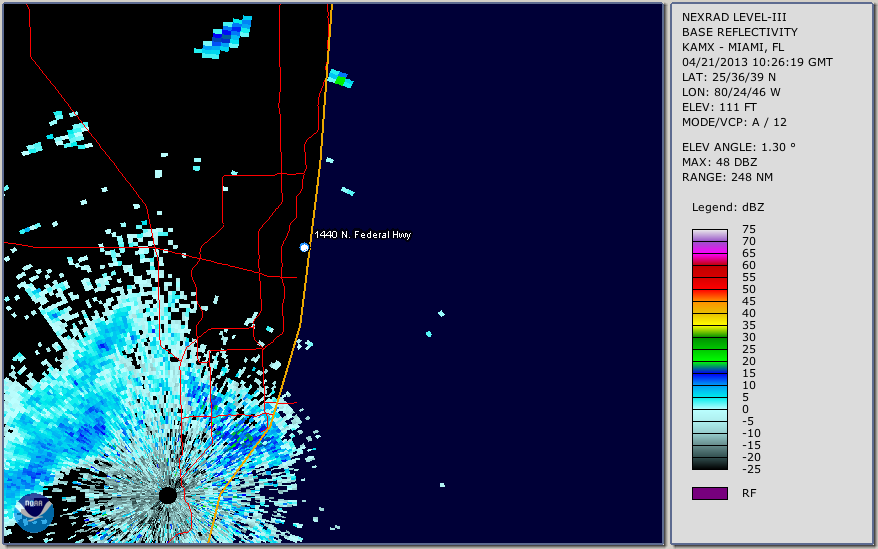Click the NOAA logo on the map
Screen dimensions: 878x549
pos(34,513)
